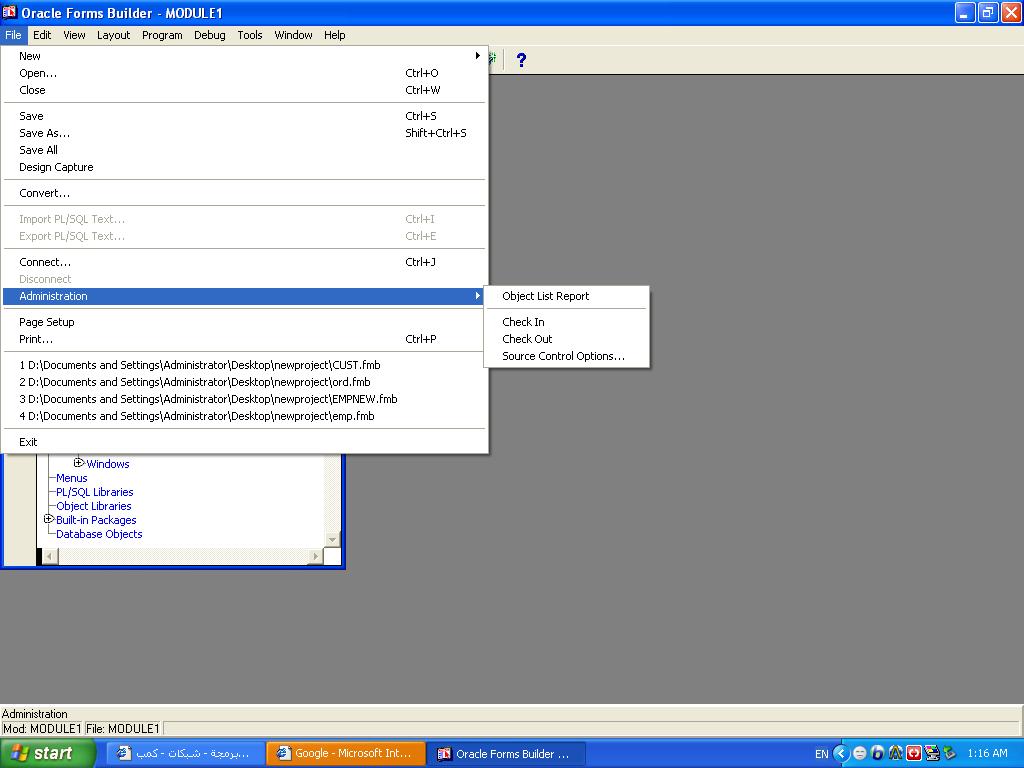Open recent file CUST.fmb
1024x768 pixels.
[245, 365]
